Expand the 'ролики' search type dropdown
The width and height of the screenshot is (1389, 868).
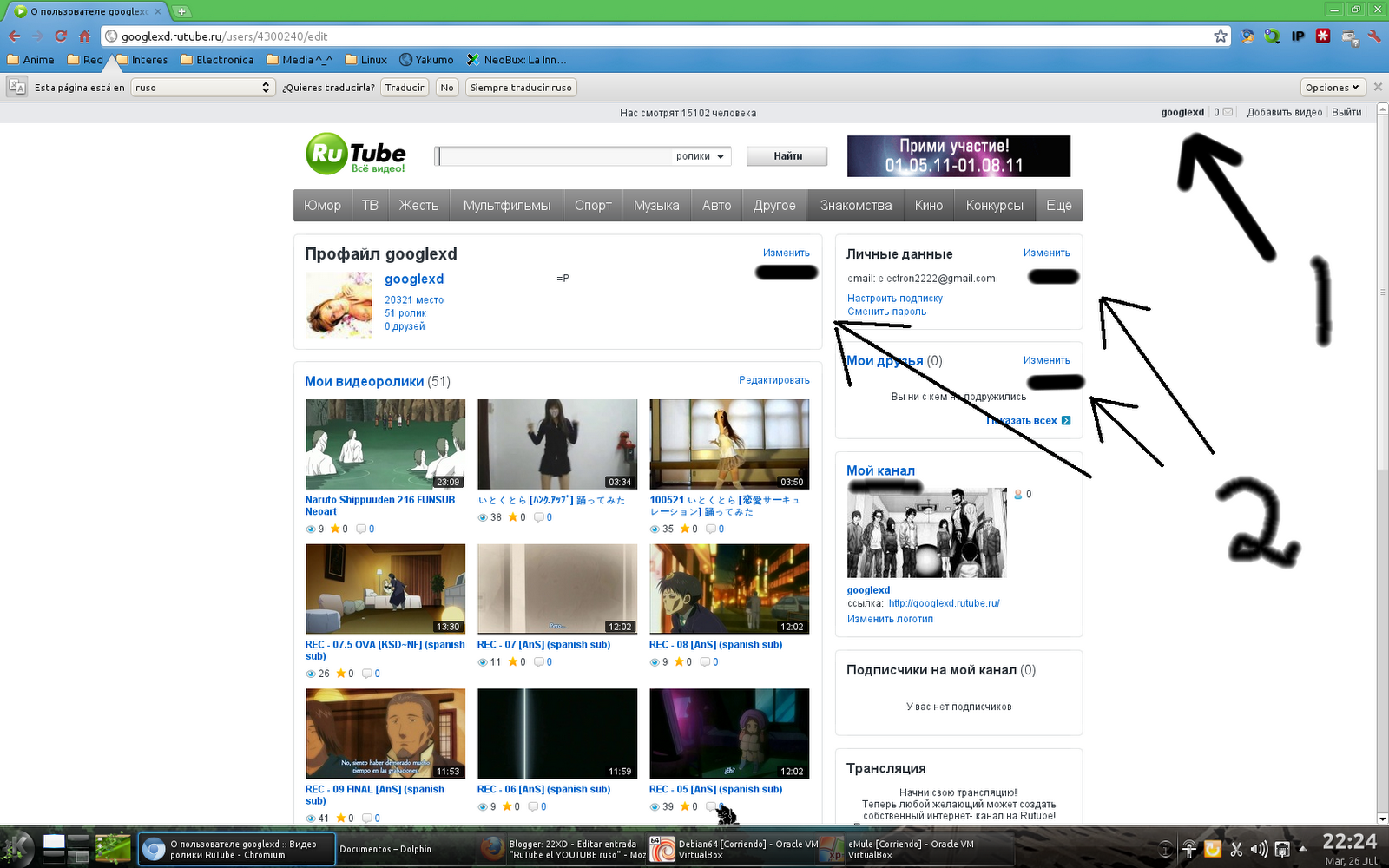pos(698,156)
